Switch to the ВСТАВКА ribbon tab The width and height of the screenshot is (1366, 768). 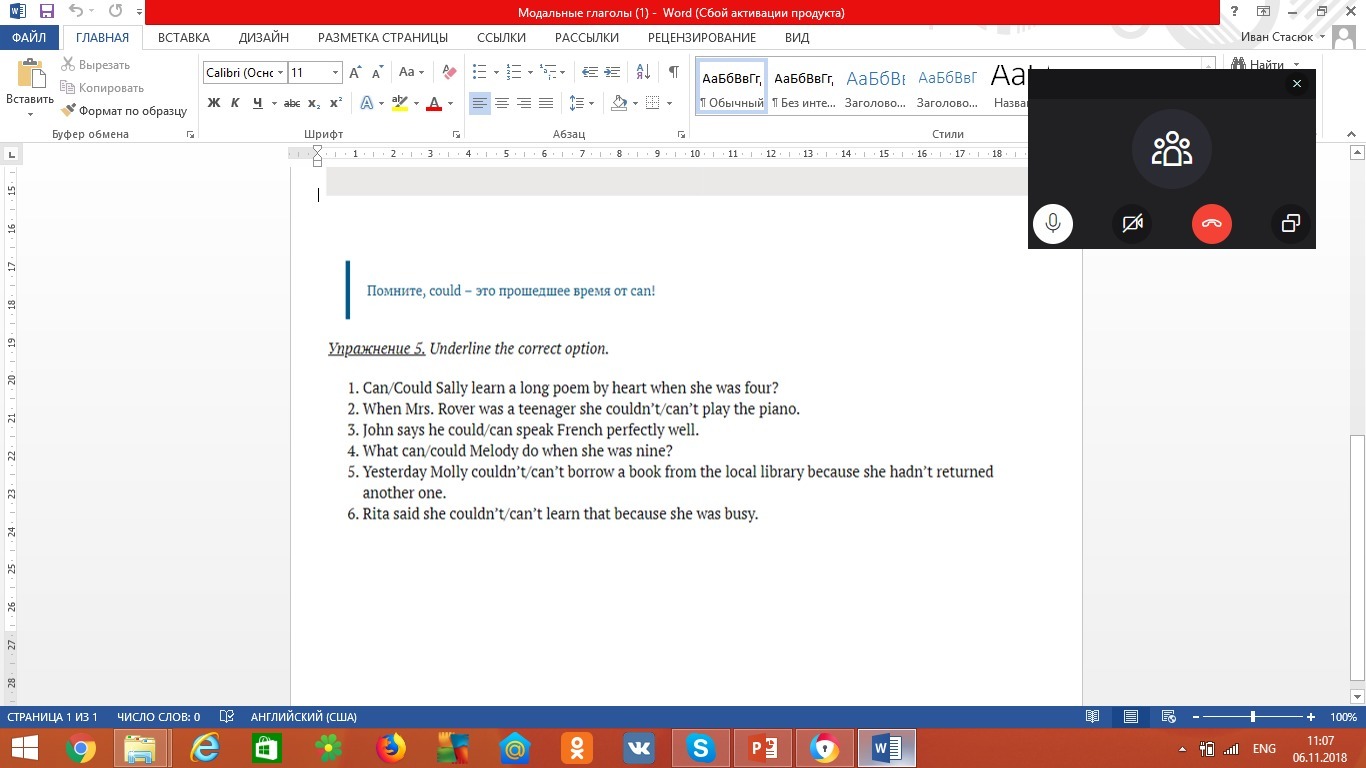tap(184, 37)
